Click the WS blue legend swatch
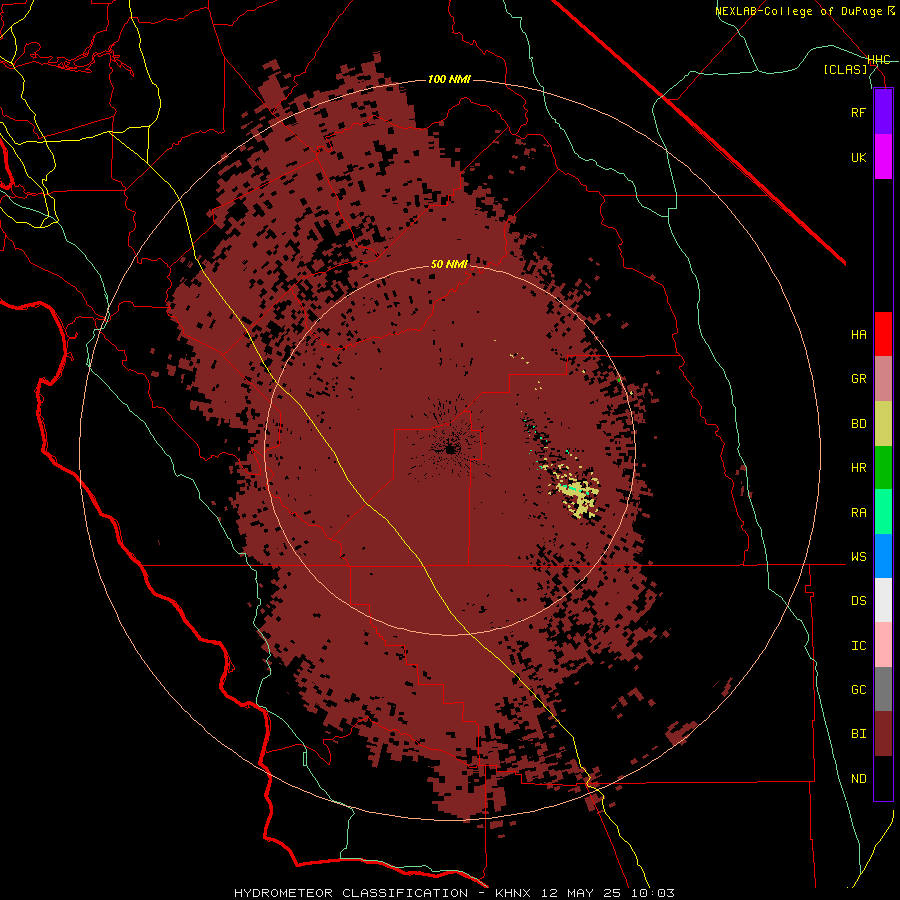 pos(883,556)
